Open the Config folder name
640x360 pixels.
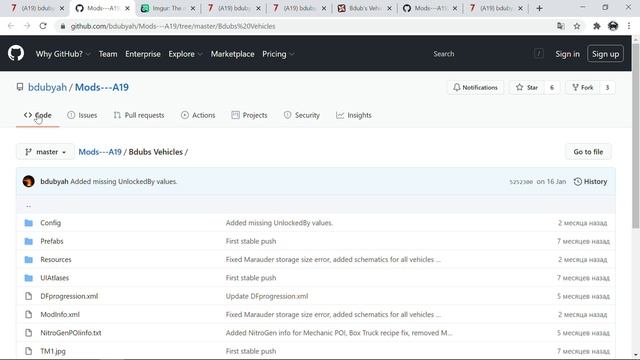51,223
